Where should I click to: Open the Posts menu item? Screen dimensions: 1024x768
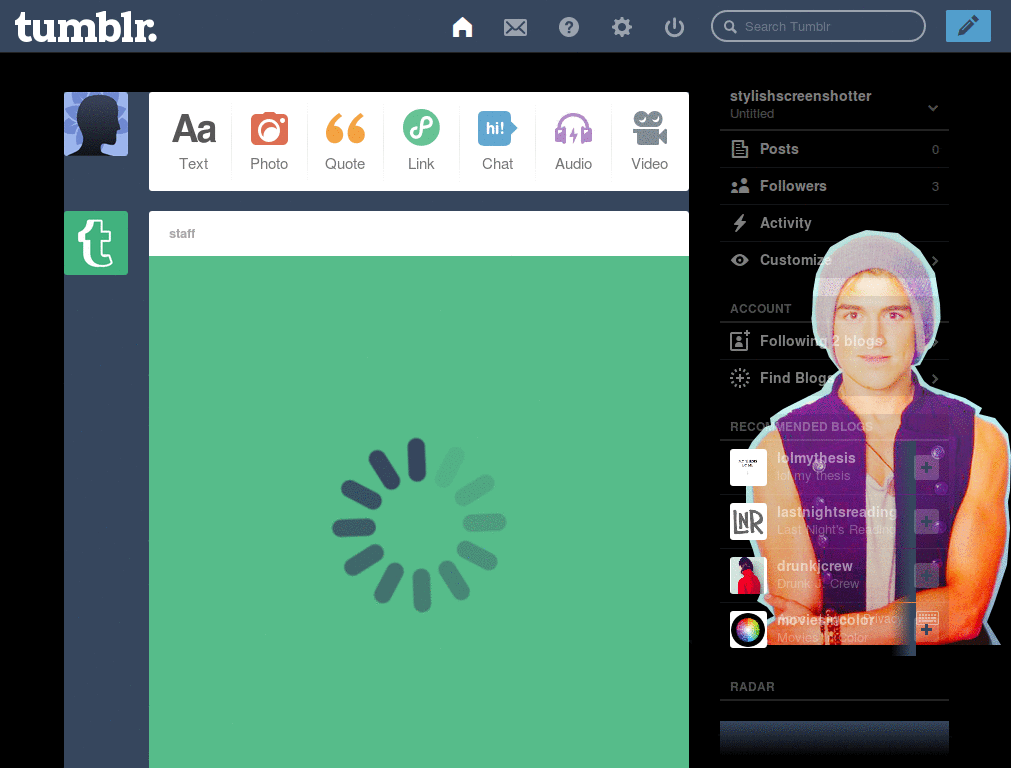point(834,149)
